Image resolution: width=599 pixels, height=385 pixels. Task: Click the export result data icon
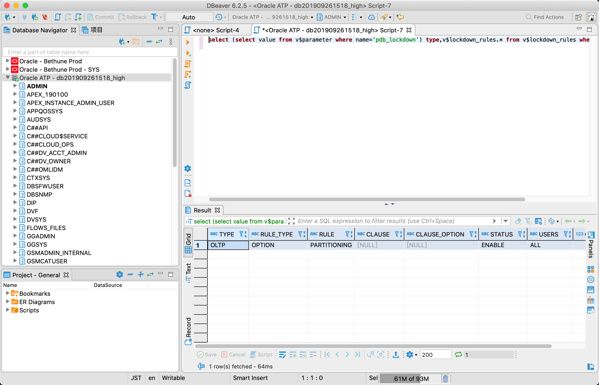click(396, 354)
